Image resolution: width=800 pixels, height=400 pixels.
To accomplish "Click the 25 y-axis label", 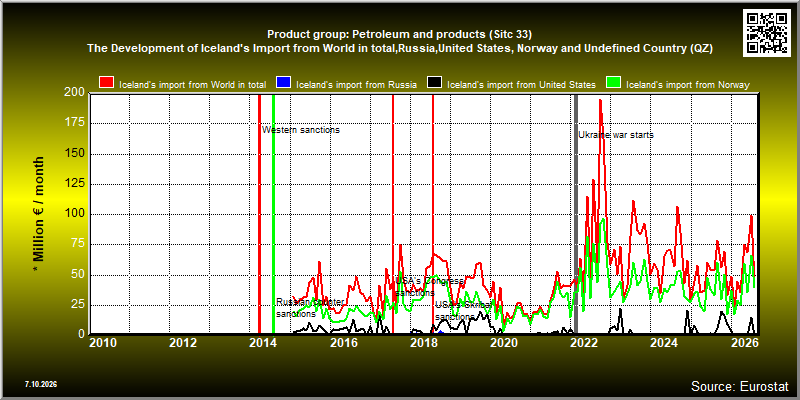I will pyautogui.click(x=79, y=305).
